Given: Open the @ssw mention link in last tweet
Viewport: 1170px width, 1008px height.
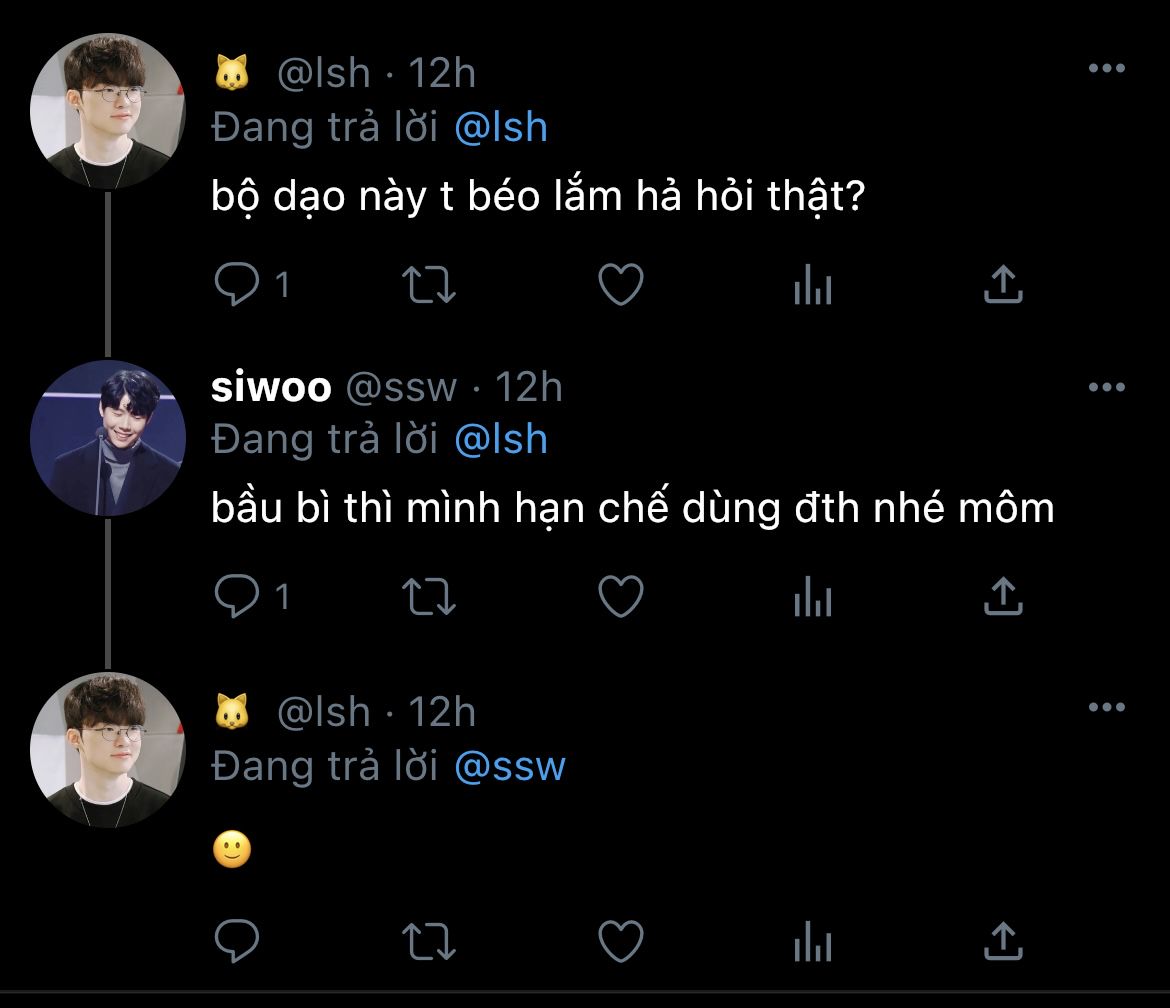Looking at the screenshot, I should coord(510,766).
